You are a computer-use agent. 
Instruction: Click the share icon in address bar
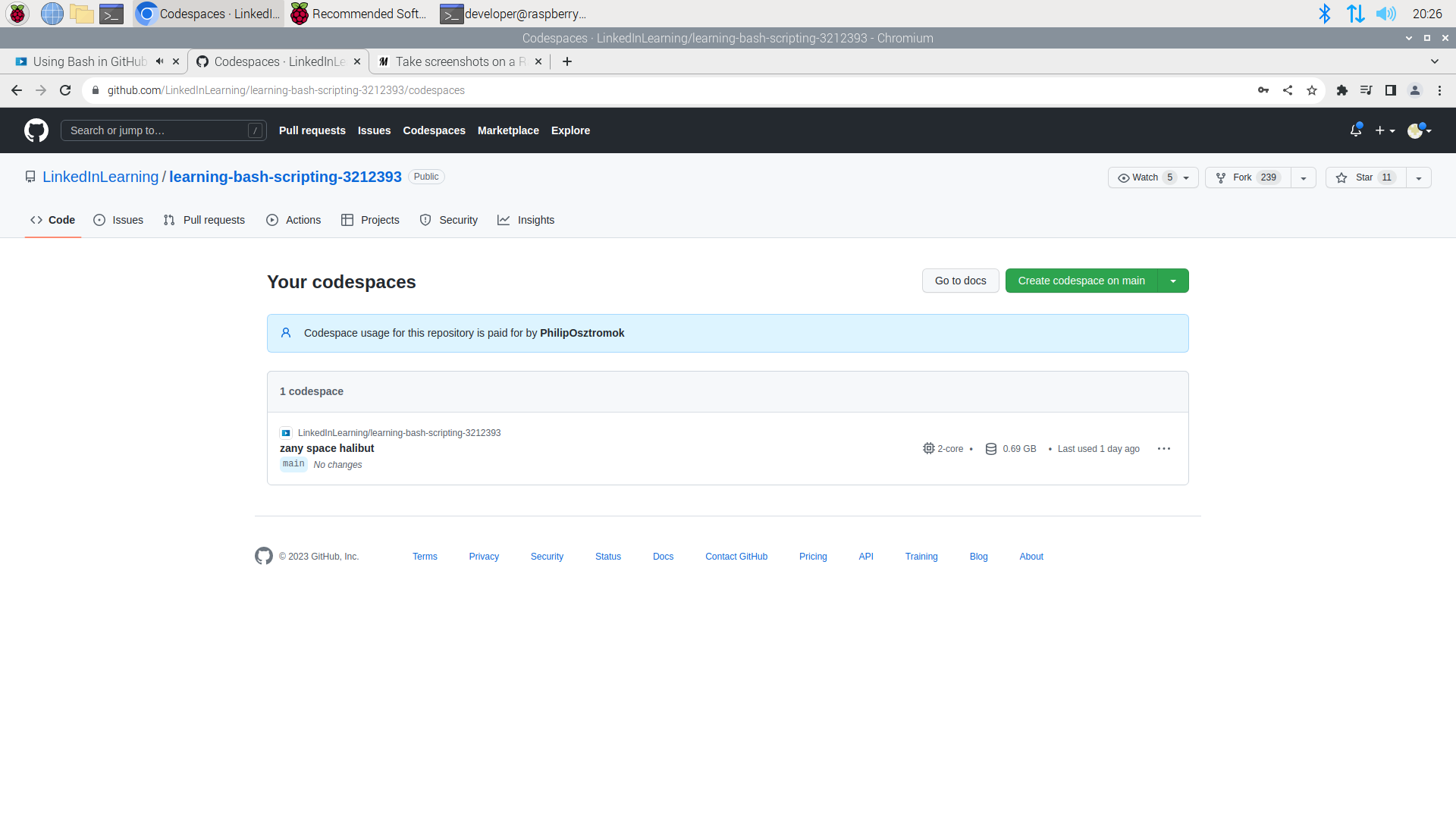(1288, 90)
